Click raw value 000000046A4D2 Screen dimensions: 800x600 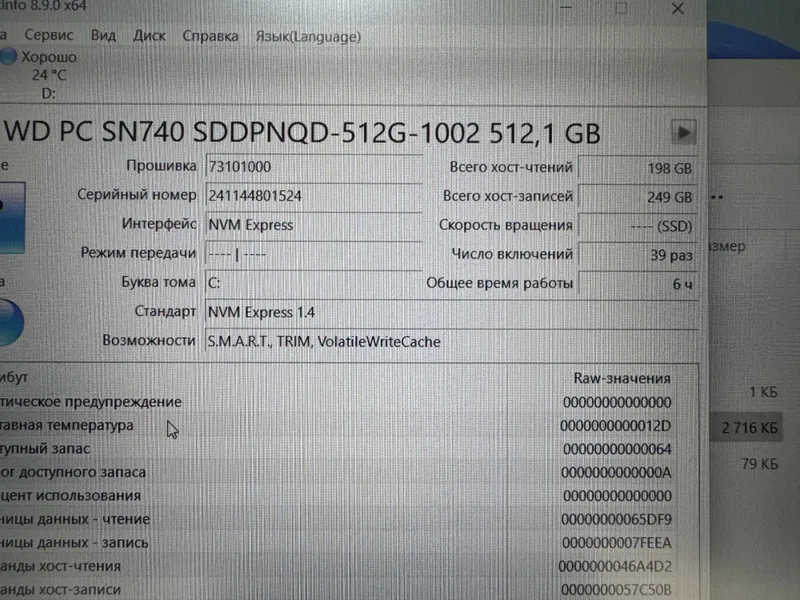tap(615, 566)
